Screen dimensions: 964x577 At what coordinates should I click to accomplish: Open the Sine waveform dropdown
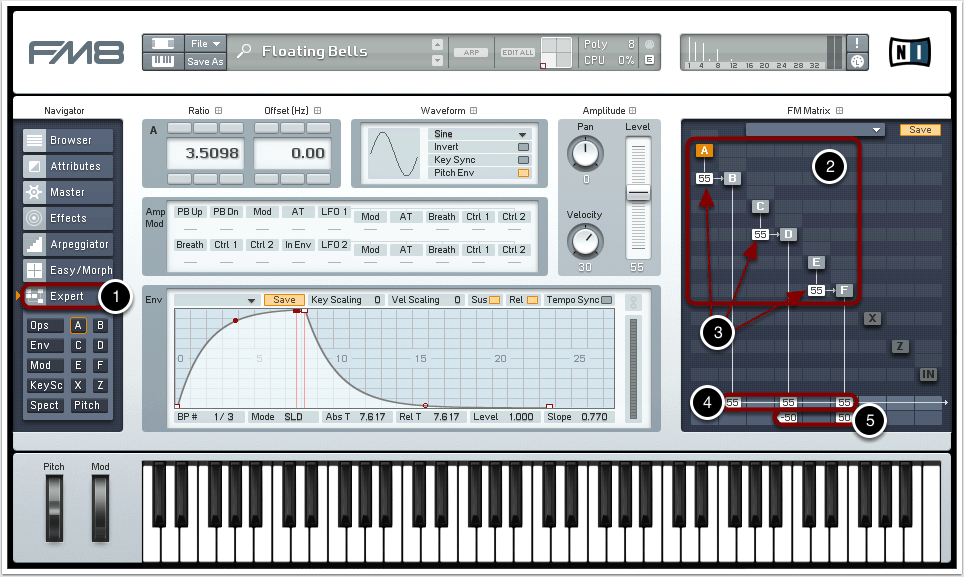[479, 134]
